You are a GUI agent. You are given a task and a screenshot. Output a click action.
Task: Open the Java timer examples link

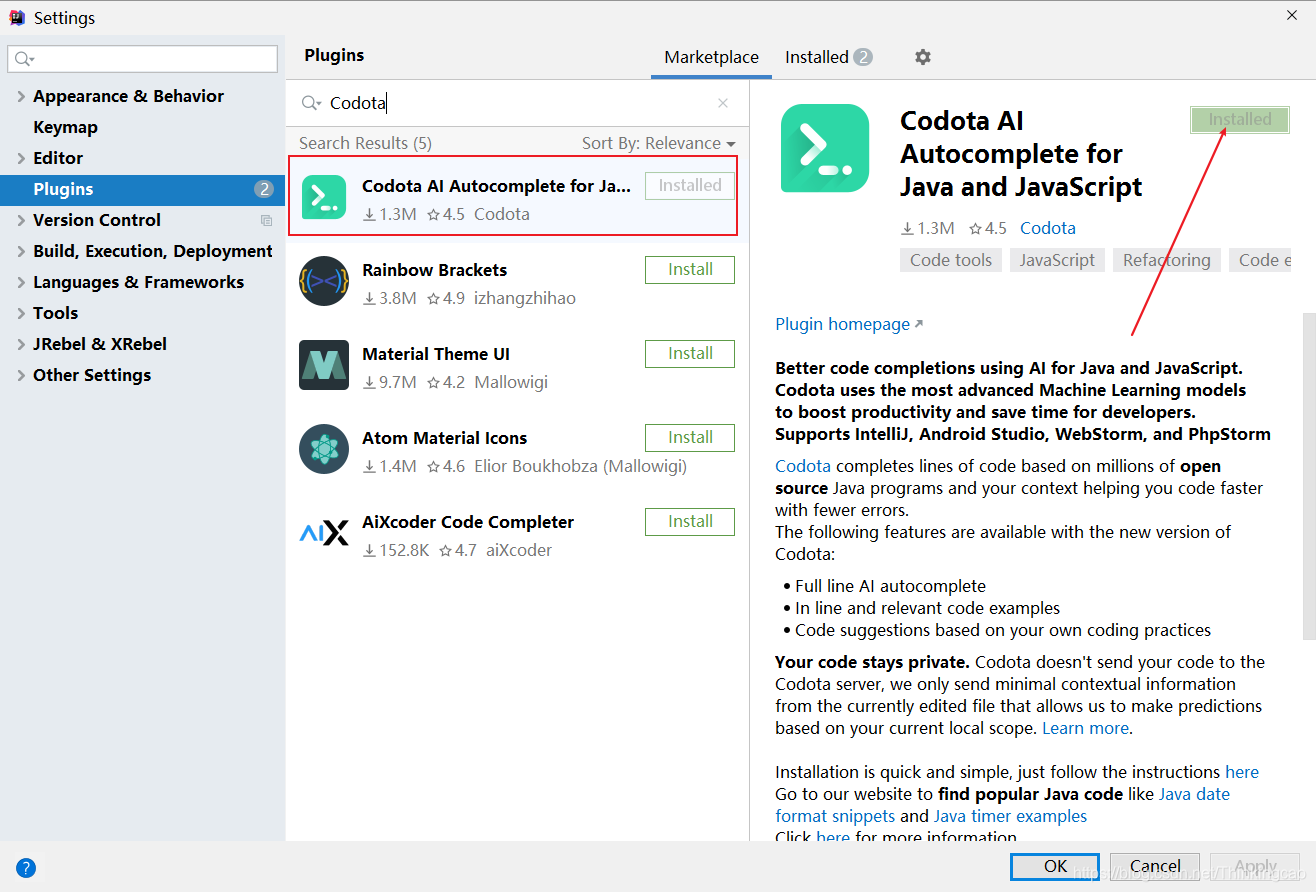1010,816
